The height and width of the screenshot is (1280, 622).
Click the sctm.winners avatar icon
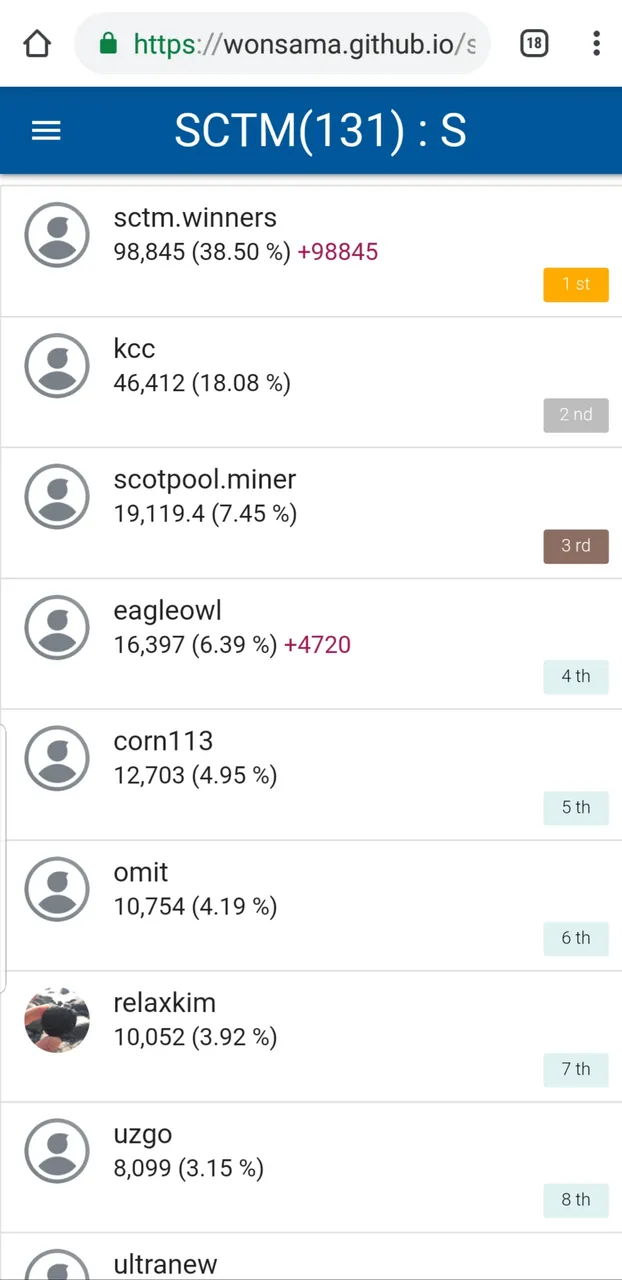point(57,235)
